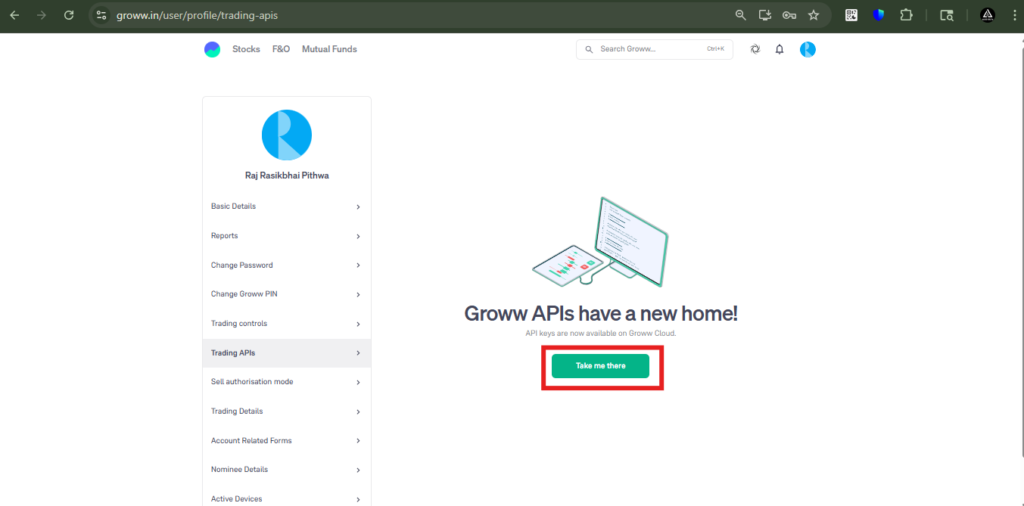Bookmark this page with the star icon
Viewport: 1024px width, 506px height.
point(813,15)
